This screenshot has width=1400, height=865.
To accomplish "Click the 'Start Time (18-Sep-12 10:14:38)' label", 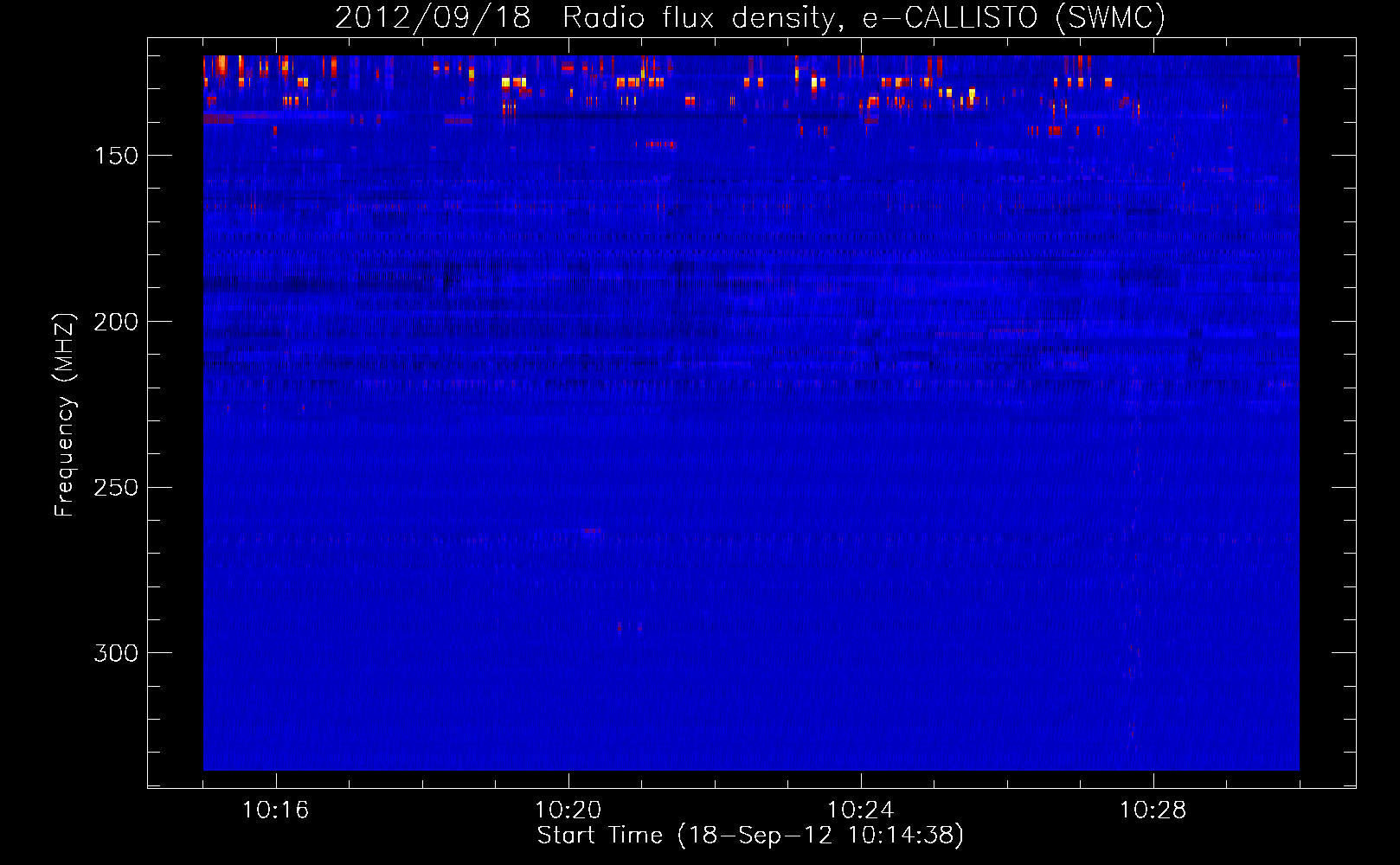I will 750,836.
